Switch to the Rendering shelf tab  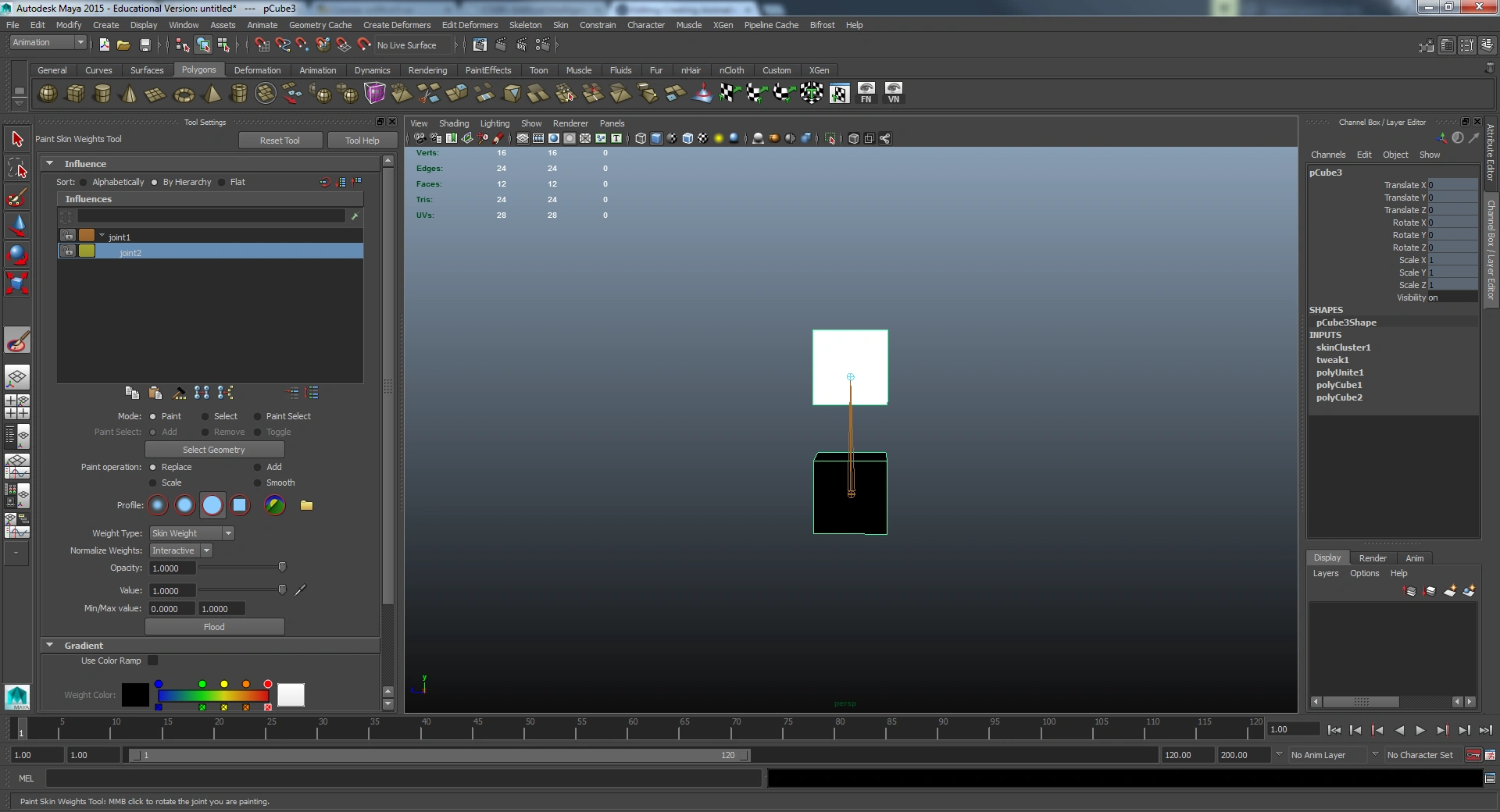(427, 70)
